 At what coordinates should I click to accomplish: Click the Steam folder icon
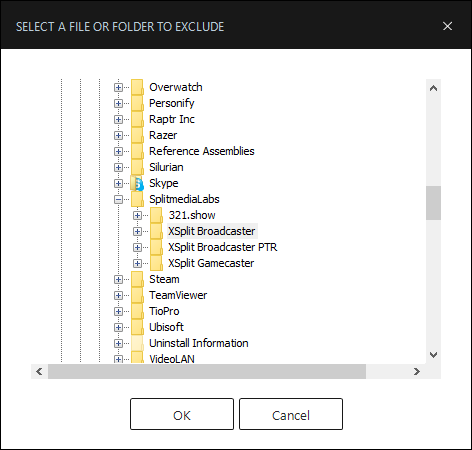click(x=137, y=279)
